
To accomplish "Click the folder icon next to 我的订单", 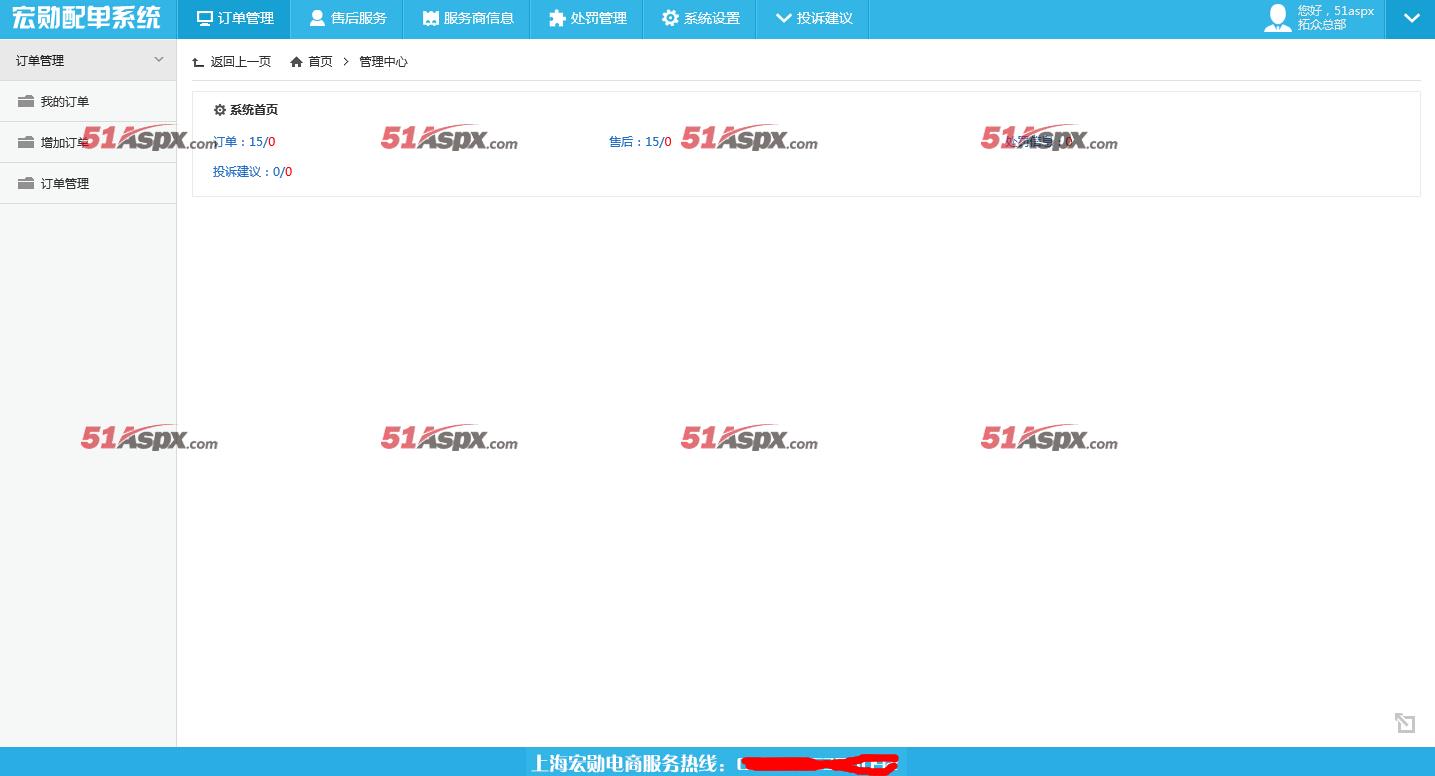I will click(x=26, y=101).
